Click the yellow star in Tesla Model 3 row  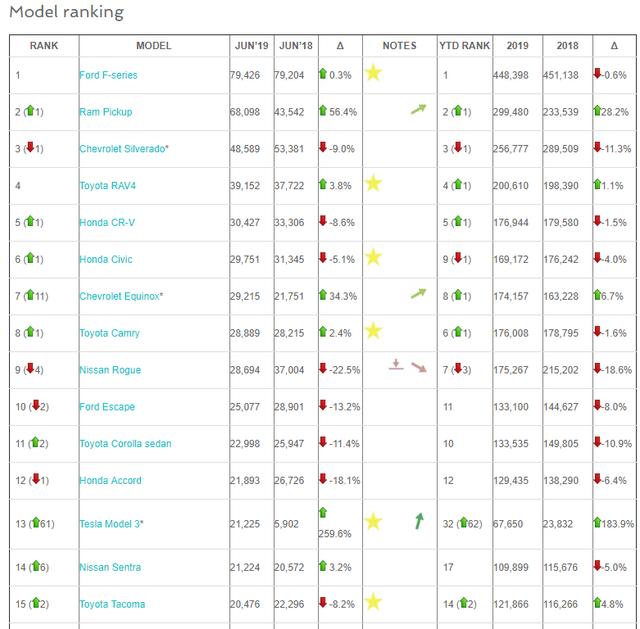(x=373, y=521)
